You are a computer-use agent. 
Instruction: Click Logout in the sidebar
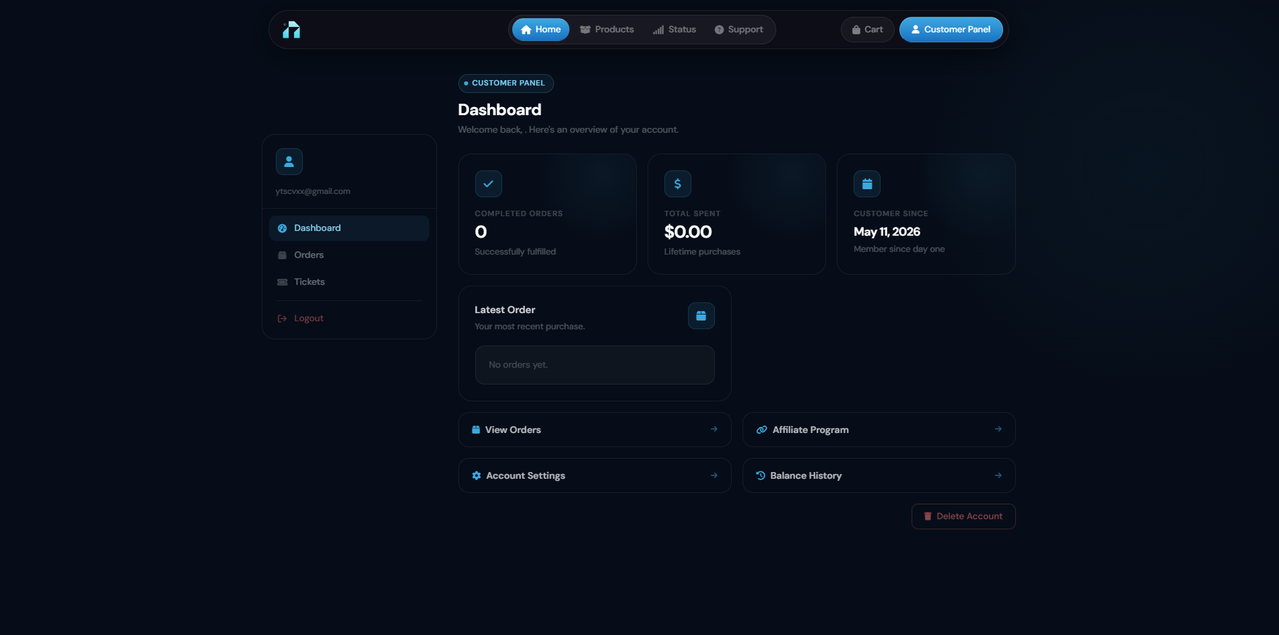click(x=349, y=318)
